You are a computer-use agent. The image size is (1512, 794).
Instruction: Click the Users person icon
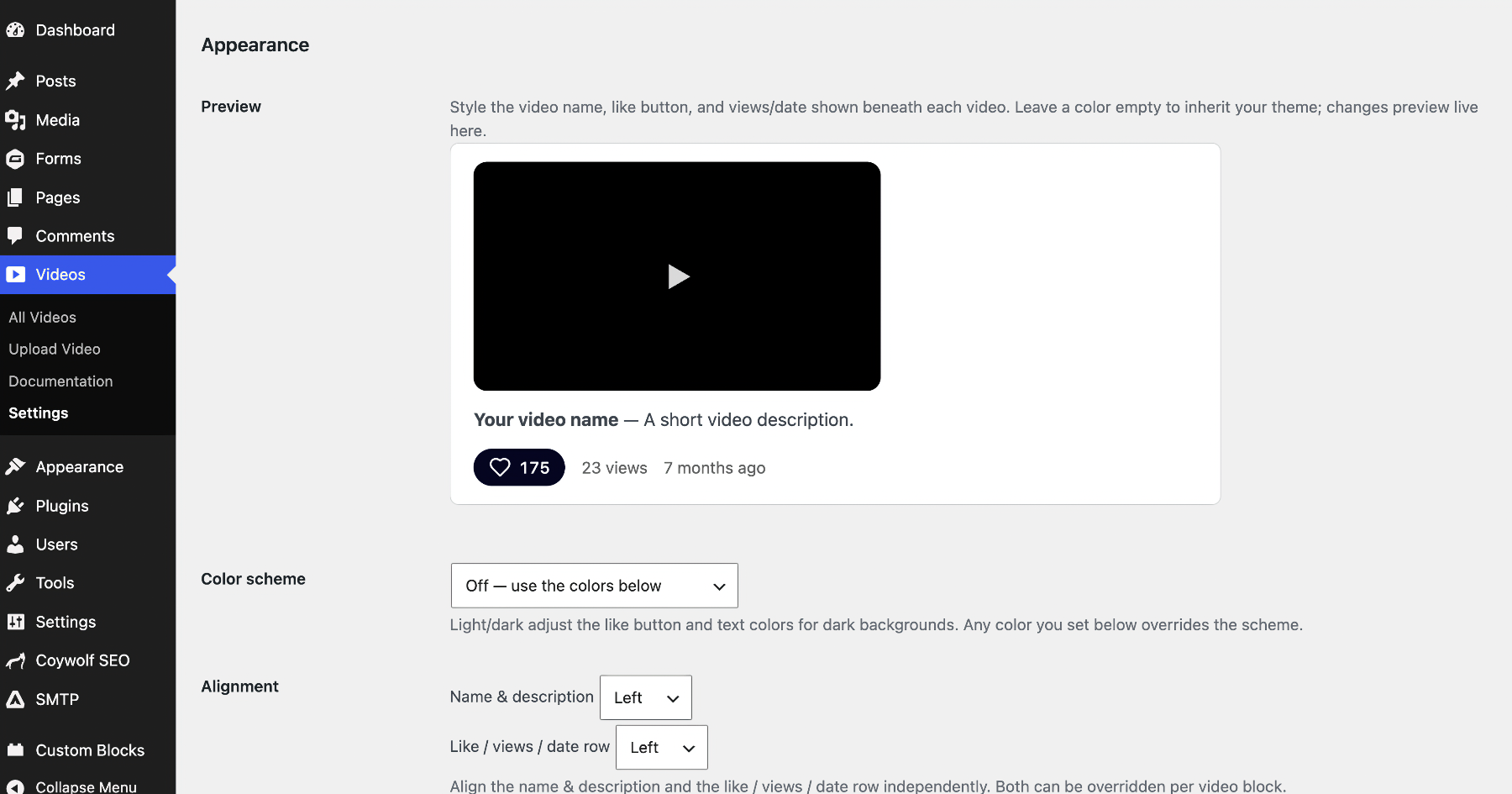tap(15, 544)
